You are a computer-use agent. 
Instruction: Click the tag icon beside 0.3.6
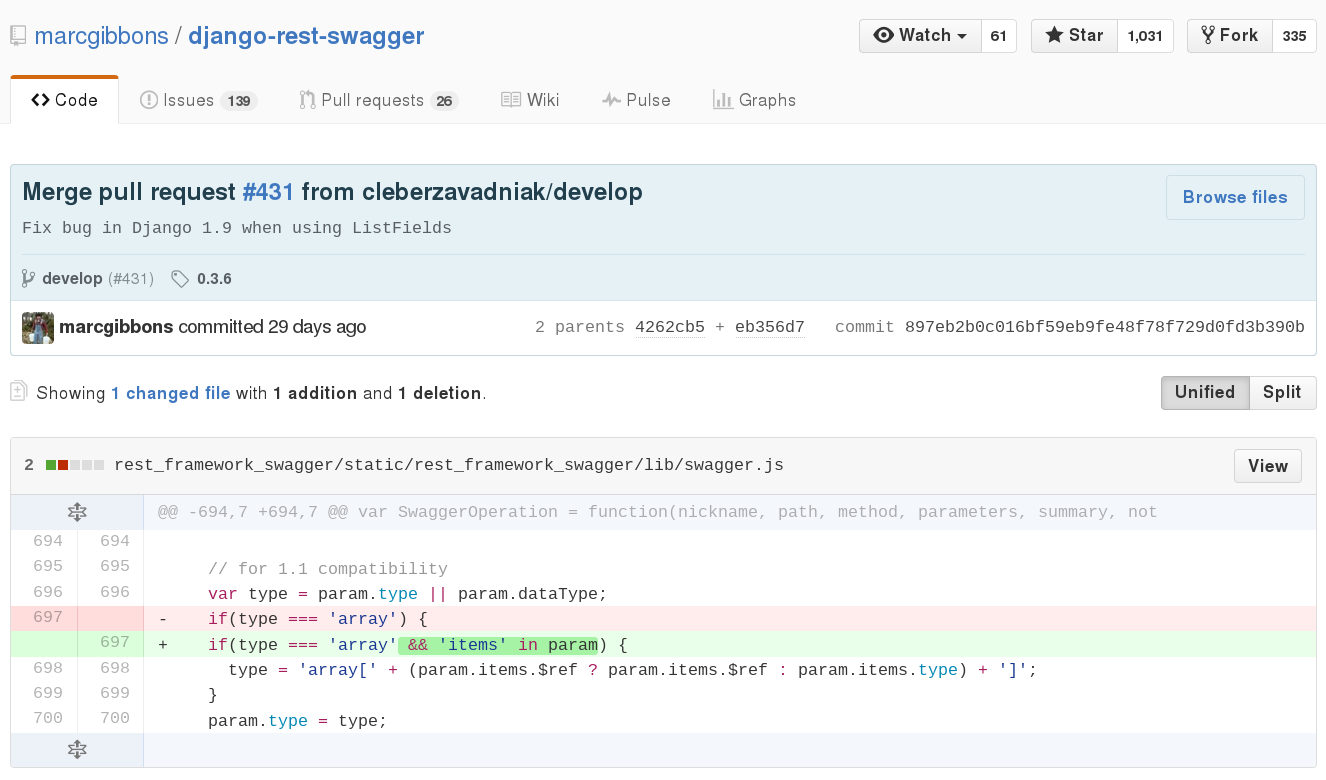tap(180, 279)
